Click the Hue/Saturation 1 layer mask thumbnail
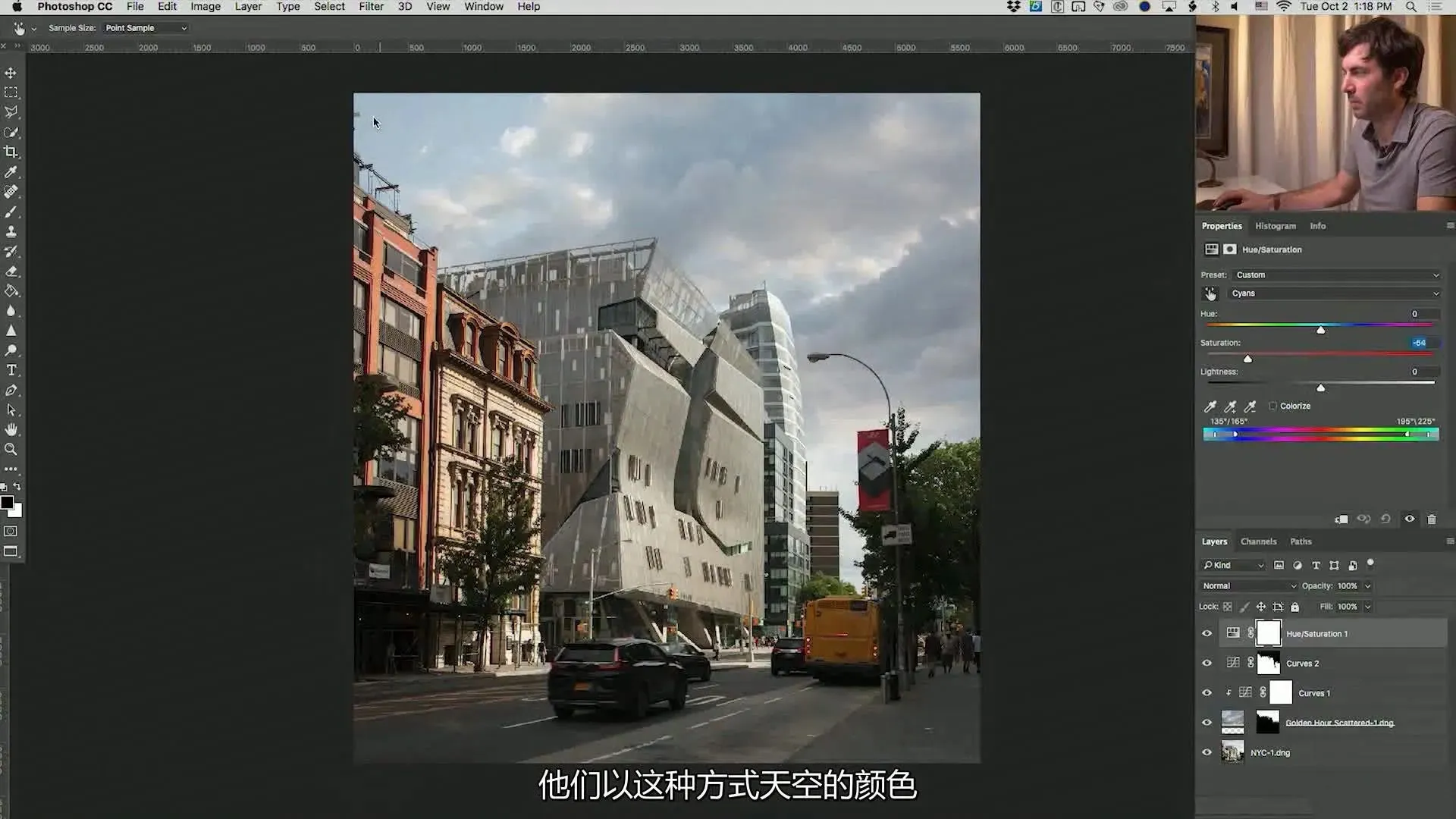Viewport: 1456px width, 819px height. [x=1268, y=633]
